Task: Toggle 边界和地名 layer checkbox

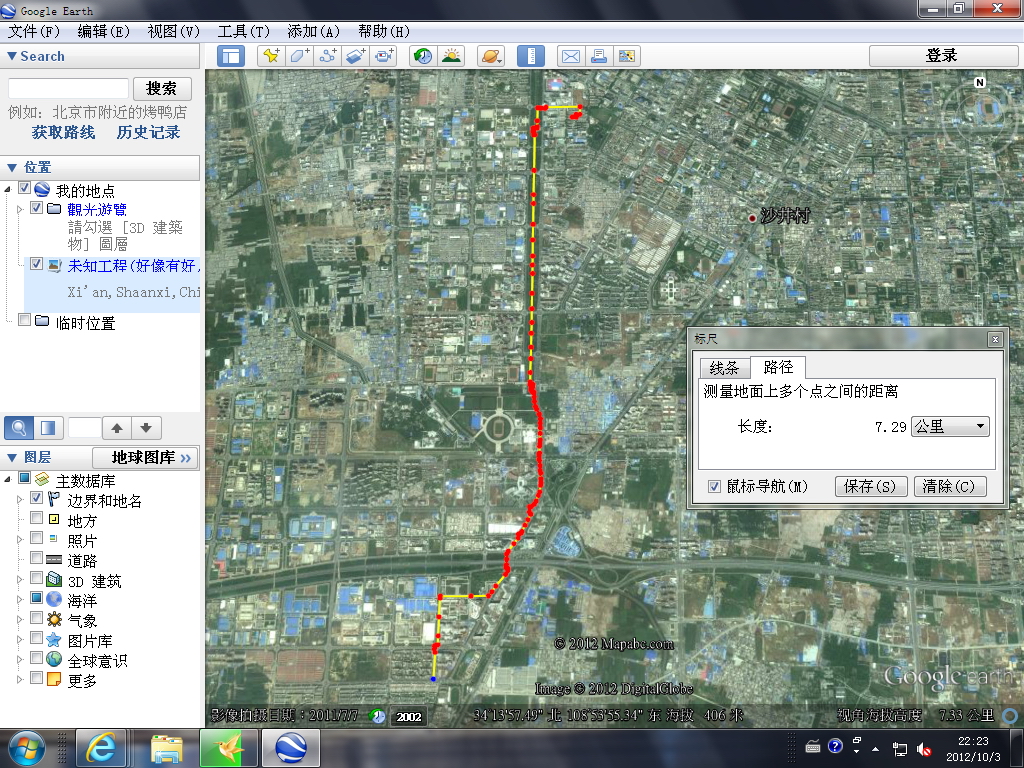Action: pos(36,498)
